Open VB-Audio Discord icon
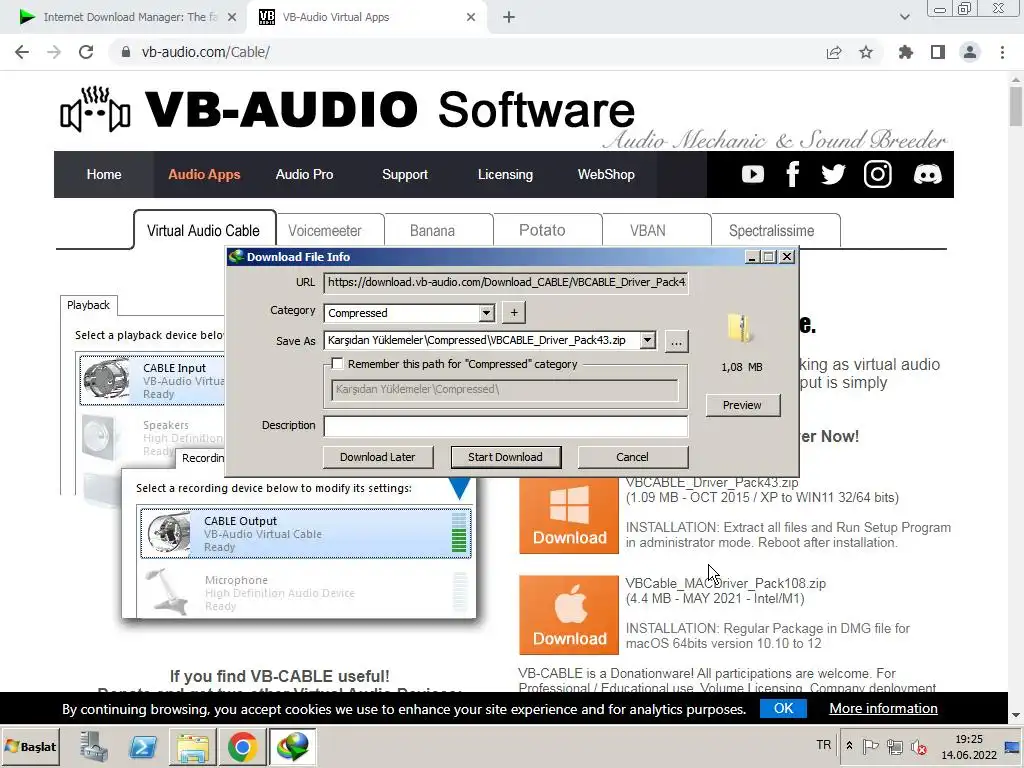 pyautogui.click(x=927, y=174)
